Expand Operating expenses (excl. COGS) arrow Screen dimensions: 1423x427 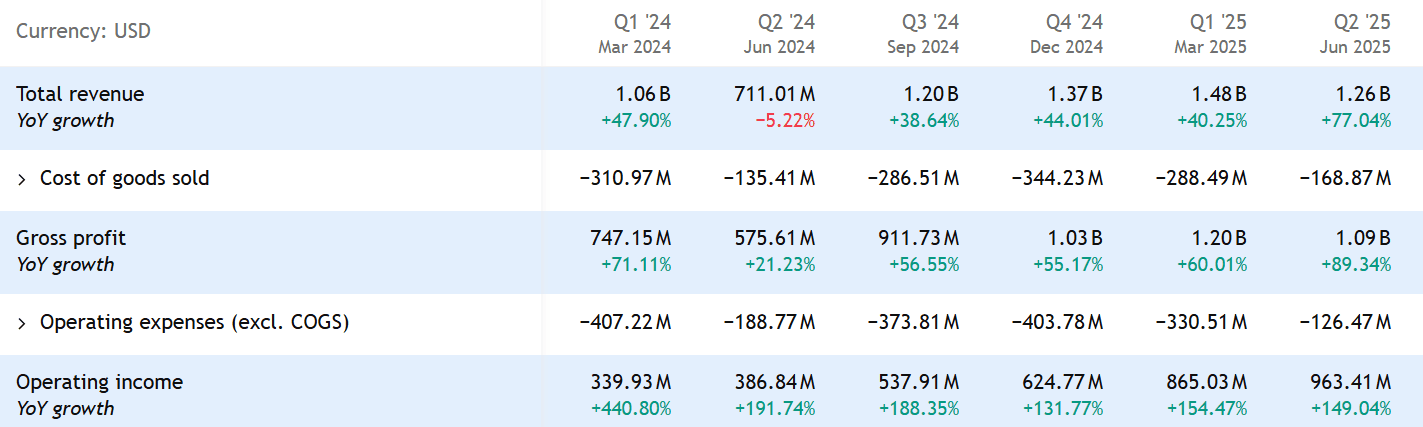(22, 323)
